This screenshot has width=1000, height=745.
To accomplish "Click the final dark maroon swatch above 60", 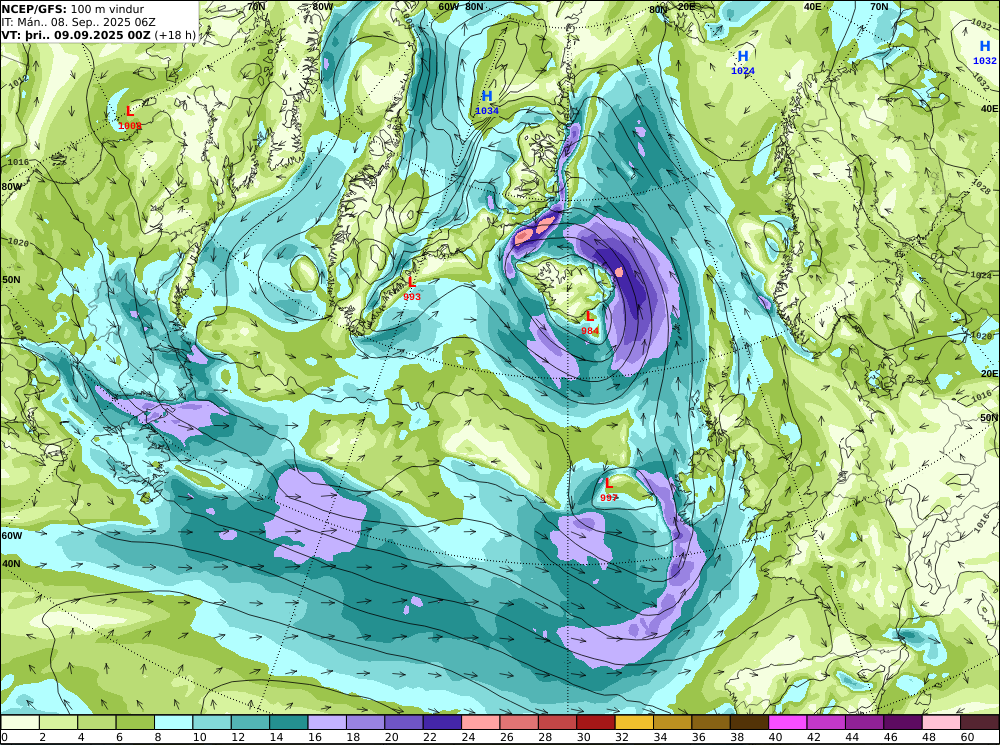I will coord(980,722).
